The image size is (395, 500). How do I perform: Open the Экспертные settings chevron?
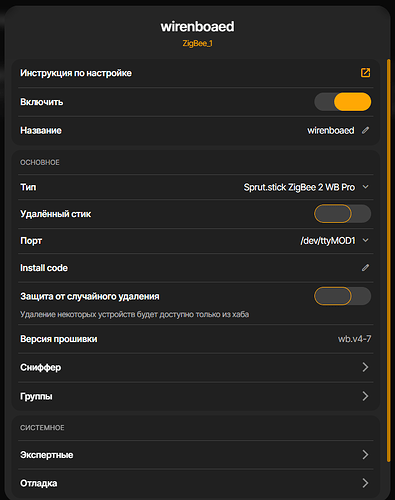[365, 455]
